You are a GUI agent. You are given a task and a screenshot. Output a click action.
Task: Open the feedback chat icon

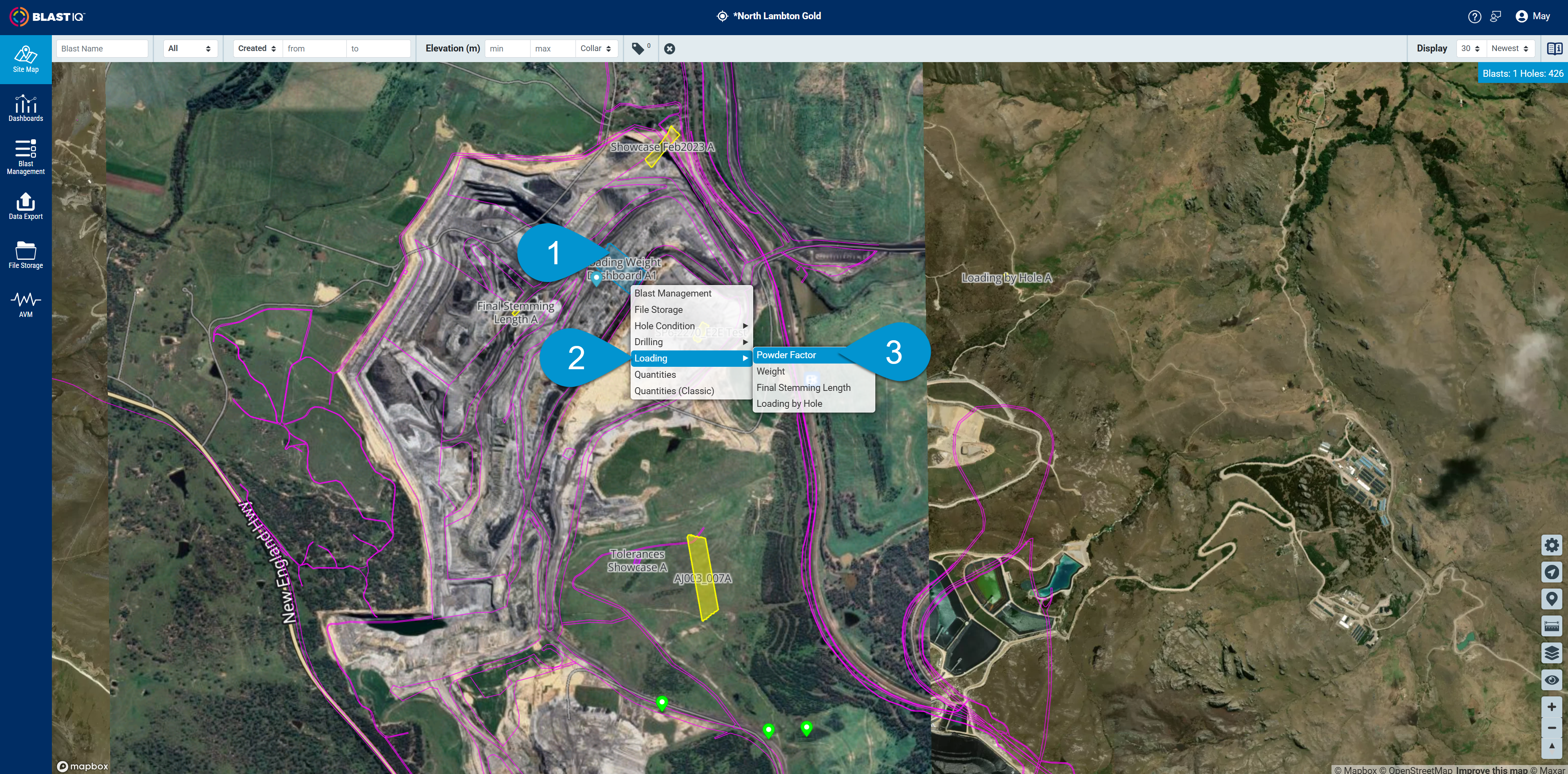(x=1496, y=16)
